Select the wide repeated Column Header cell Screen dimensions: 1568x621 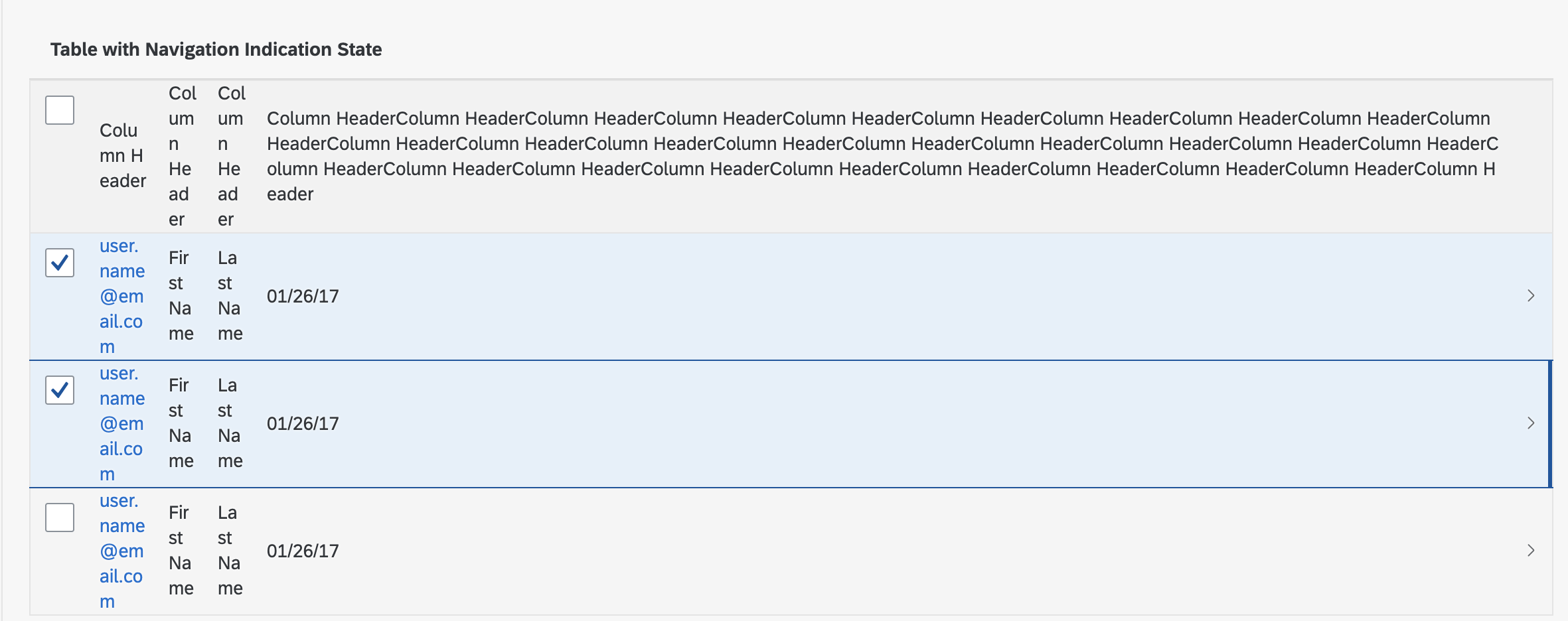883,156
